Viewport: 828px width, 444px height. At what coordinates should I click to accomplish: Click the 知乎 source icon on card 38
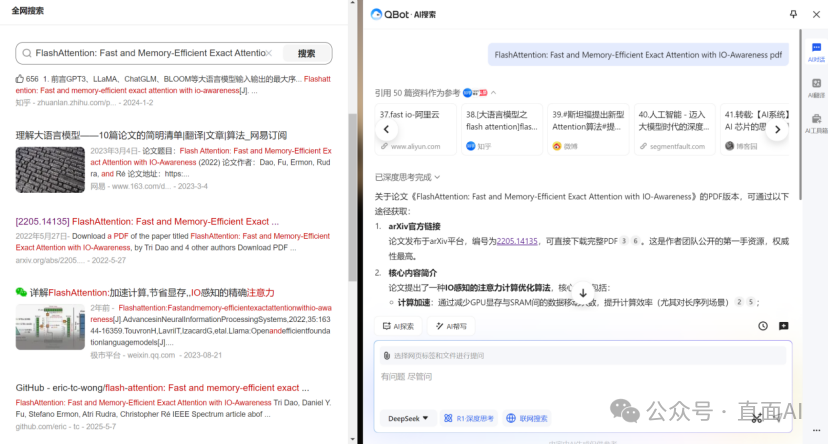pyautogui.click(x=471, y=146)
